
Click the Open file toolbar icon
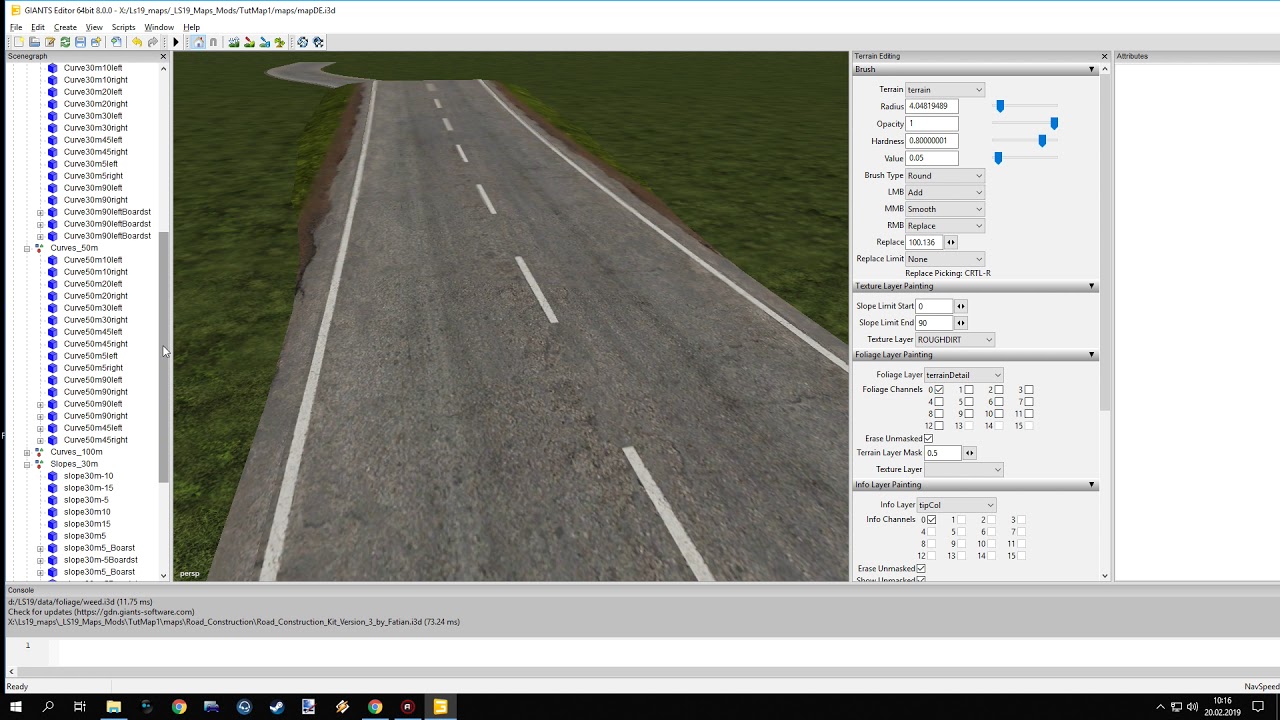click(x=34, y=42)
